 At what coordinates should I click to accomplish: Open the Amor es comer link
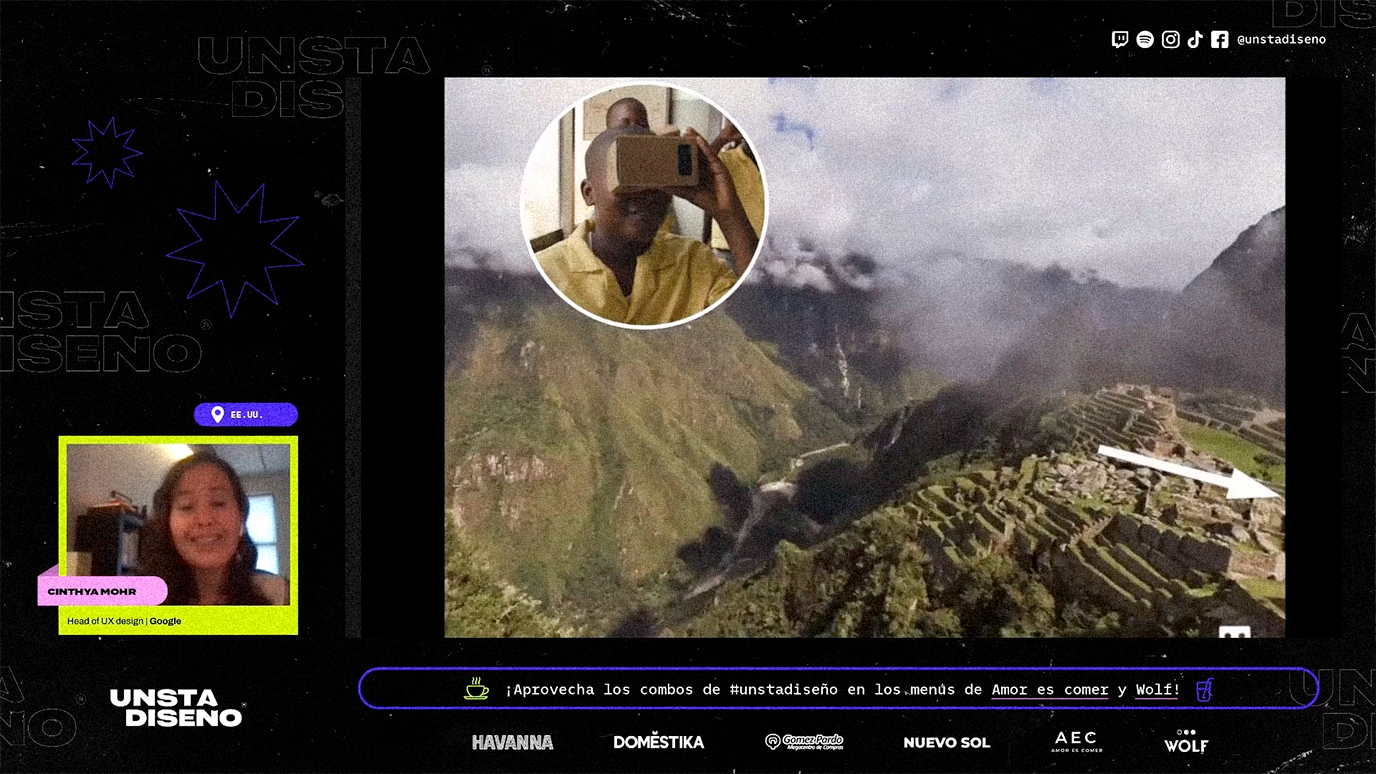click(1050, 690)
